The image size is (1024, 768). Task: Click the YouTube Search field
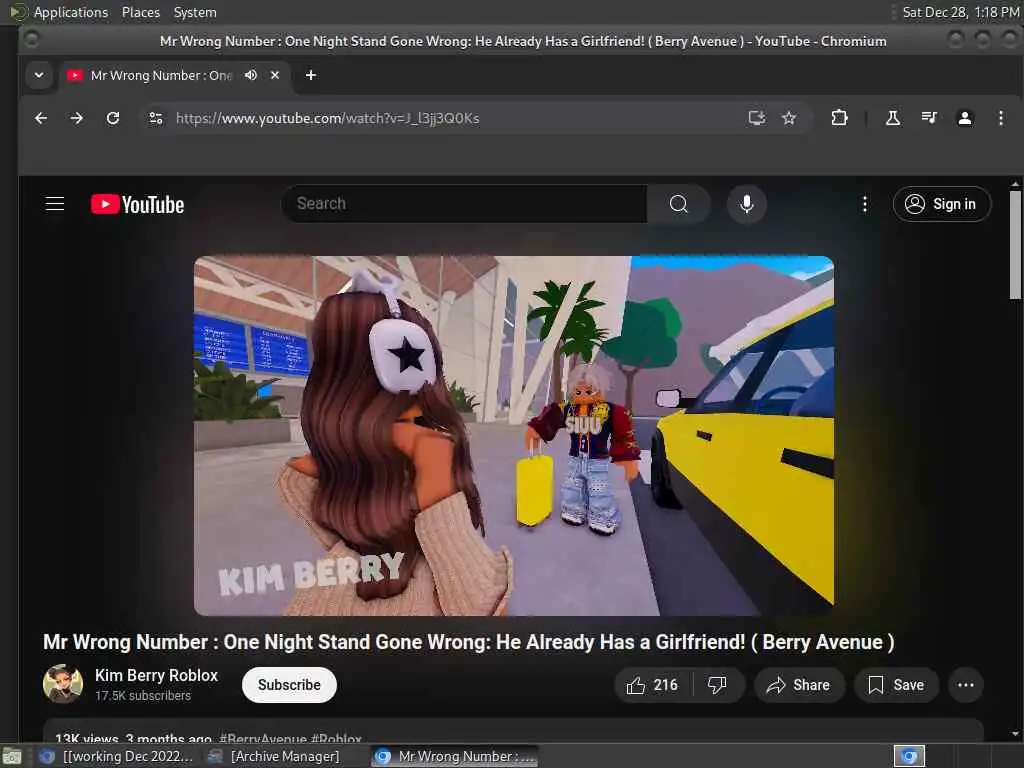[464, 204]
